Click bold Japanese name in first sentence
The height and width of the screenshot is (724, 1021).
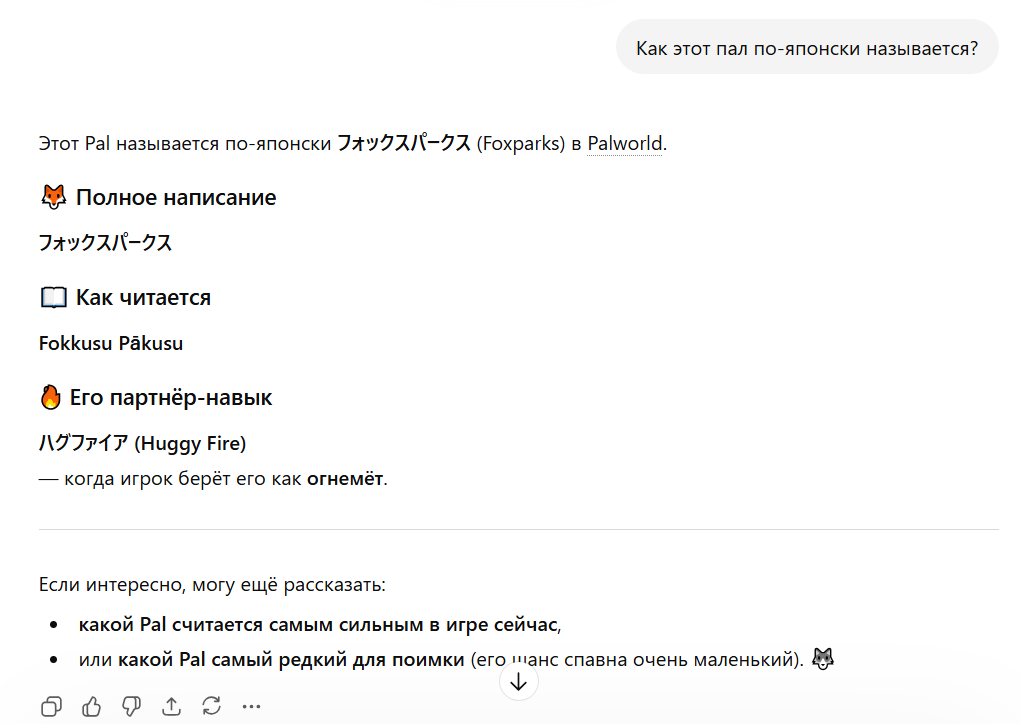click(404, 143)
